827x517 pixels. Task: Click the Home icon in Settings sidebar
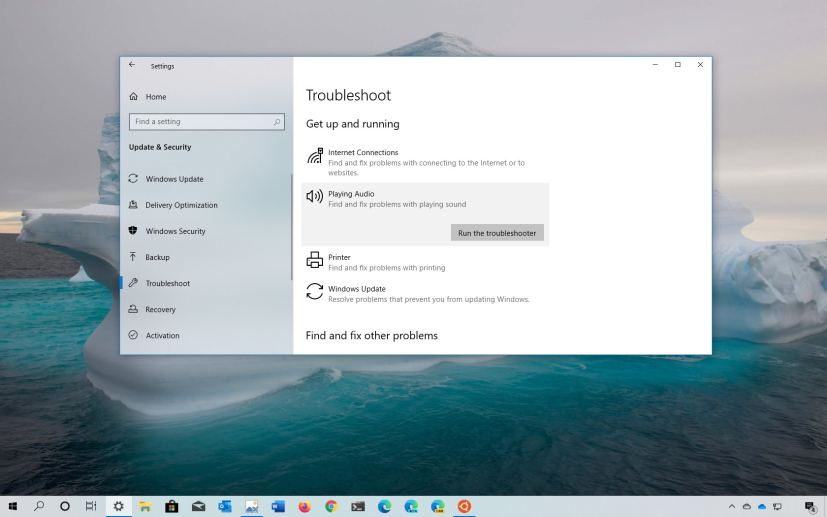pyautogui.click(x=133, y=97)
